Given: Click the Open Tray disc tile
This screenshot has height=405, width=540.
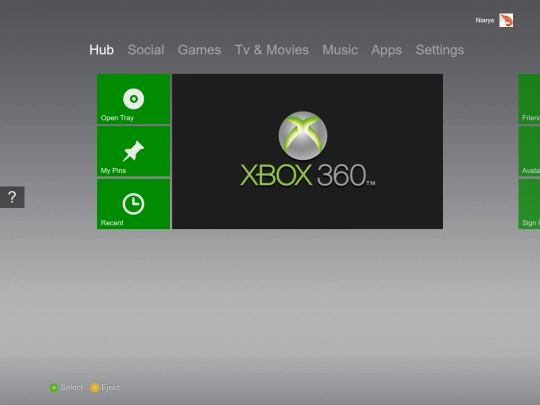Looking at the screenshot, I should [x=134, y=99].
